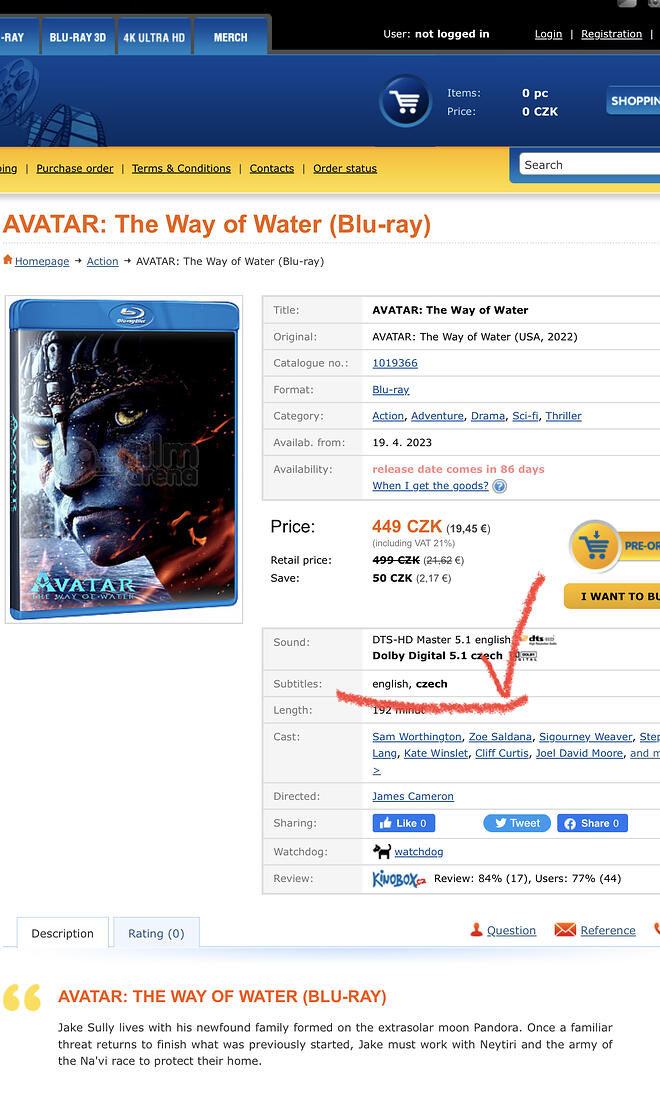Click the Reference envelope icon

[x=565, y=929]
